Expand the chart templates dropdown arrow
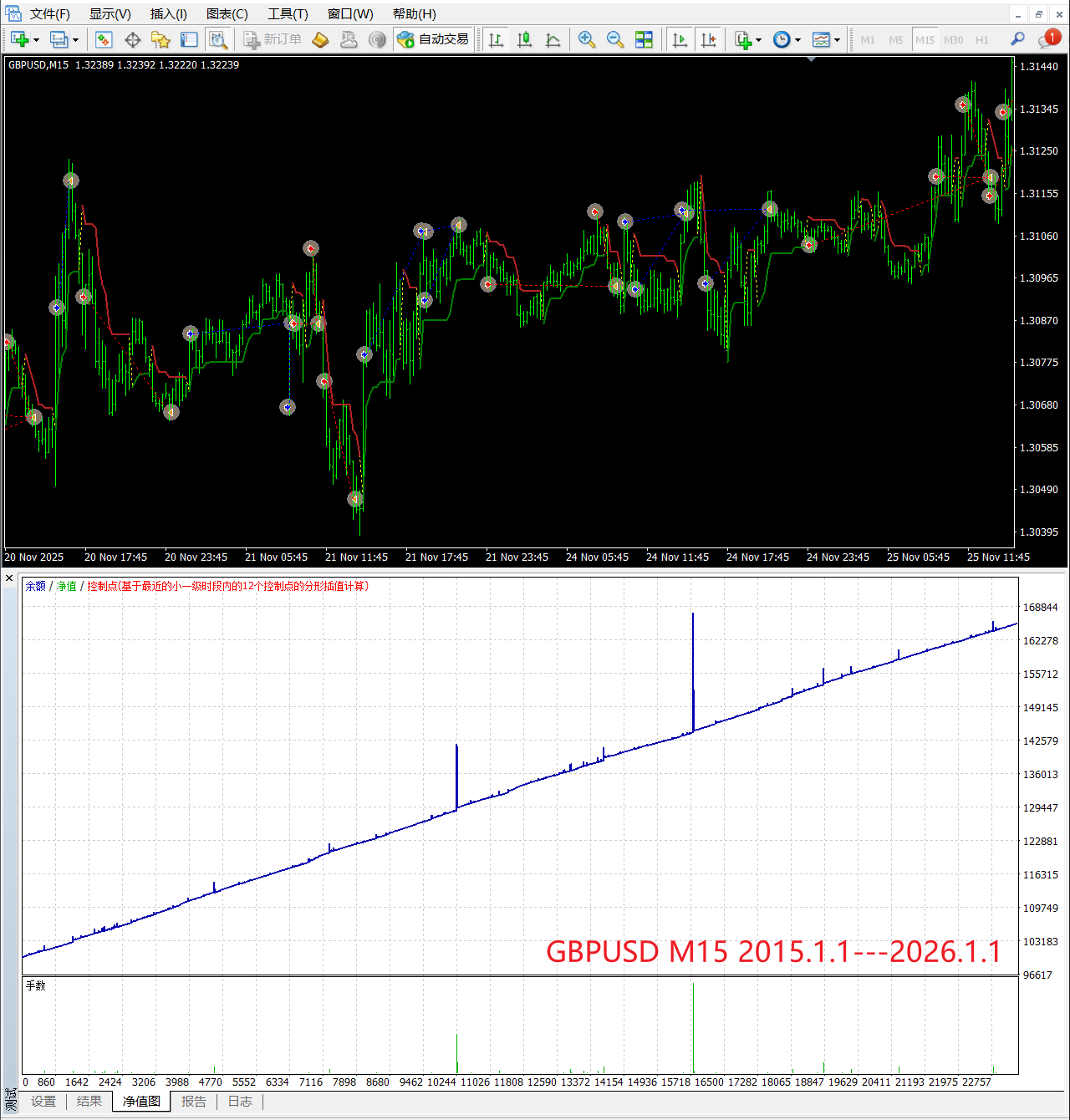 [x=837, y=40]
